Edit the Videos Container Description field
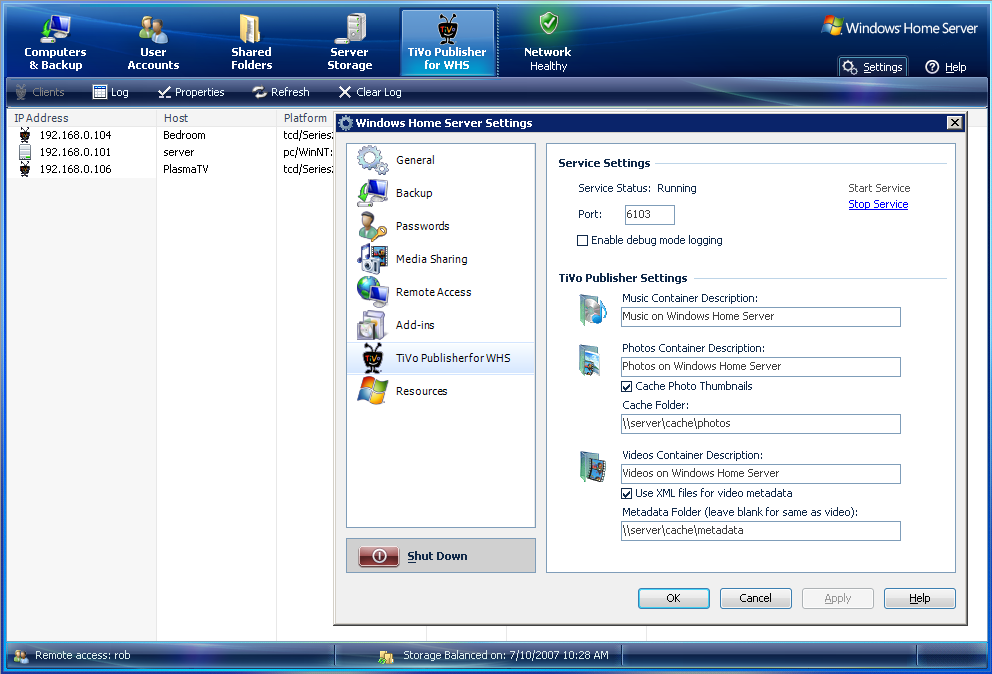The image size is (992, 674). click(760, 473)
